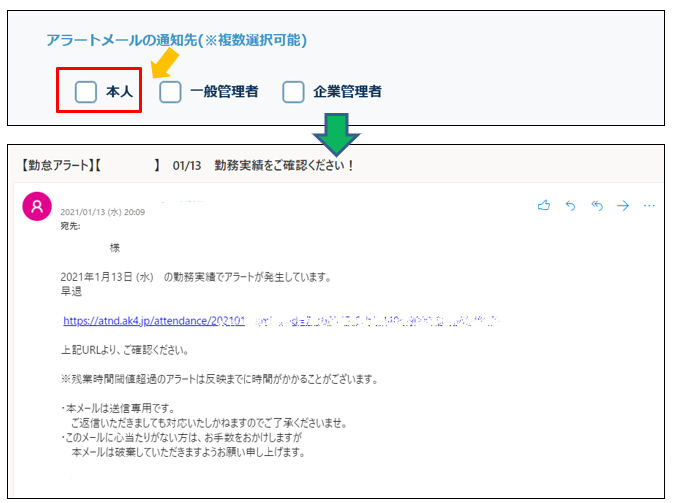
Task: Check the 本人 notification checkbox
Action: pyautogui.click(x=86, y=92)
